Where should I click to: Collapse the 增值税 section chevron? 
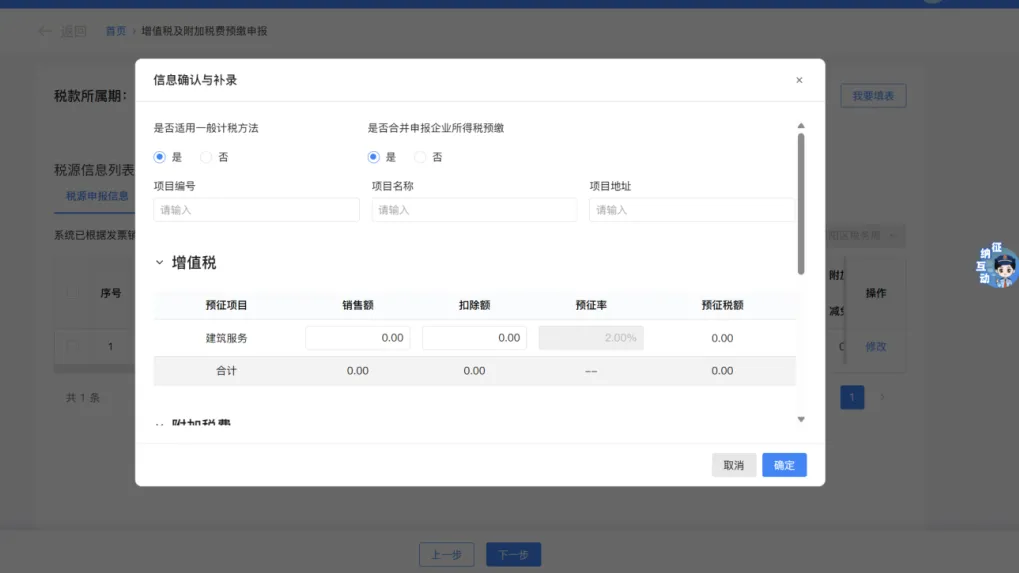tap(159, 262)
